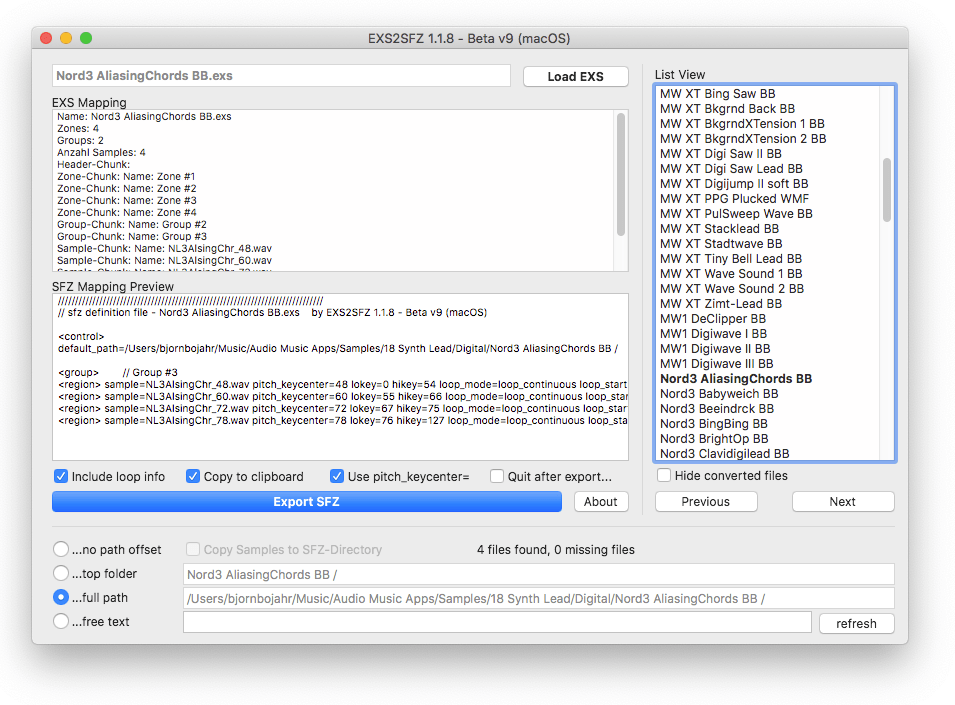The width and height of the screenshot is (955, 705).
Task: Open the About dialog
Action: [601, 502]
